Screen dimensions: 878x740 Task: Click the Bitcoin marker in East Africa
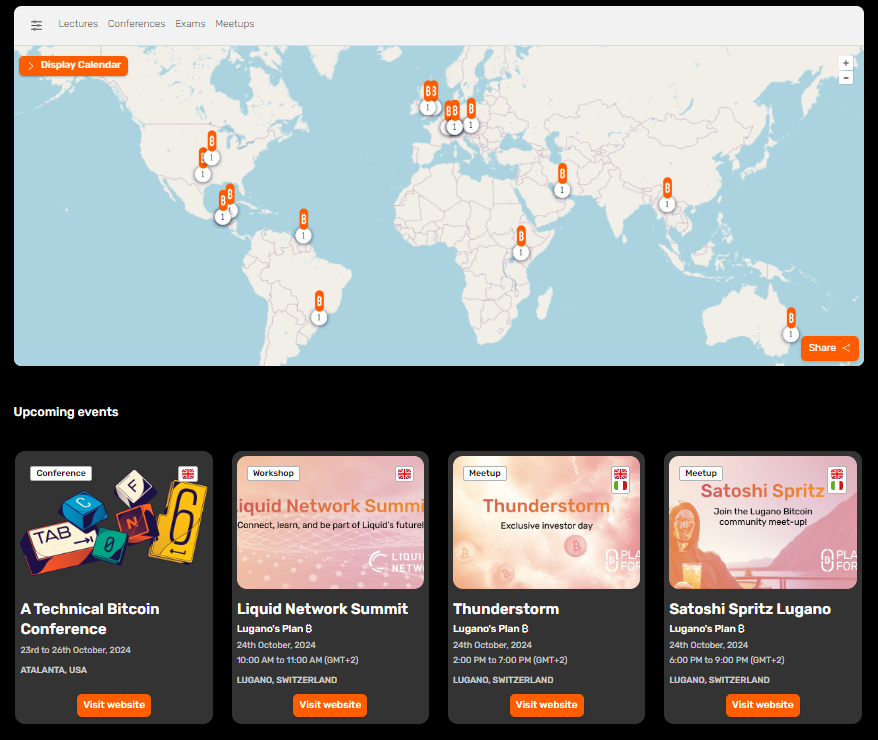click(521, 237)
